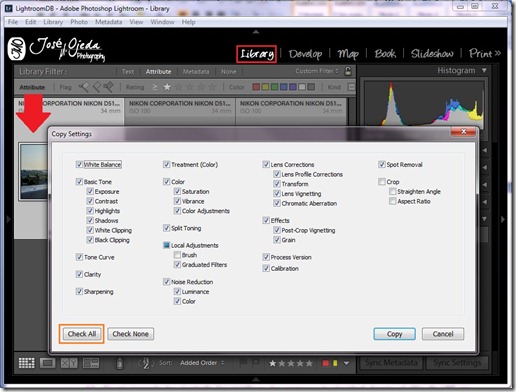
Task: Click kind filter icon in attribute bar
Action: [351, 87]
